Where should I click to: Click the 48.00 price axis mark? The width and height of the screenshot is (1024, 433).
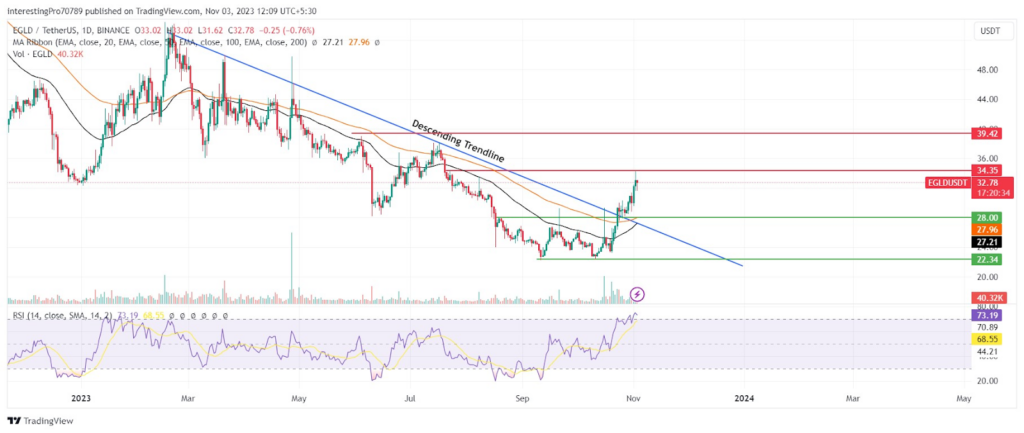point(985,70)
